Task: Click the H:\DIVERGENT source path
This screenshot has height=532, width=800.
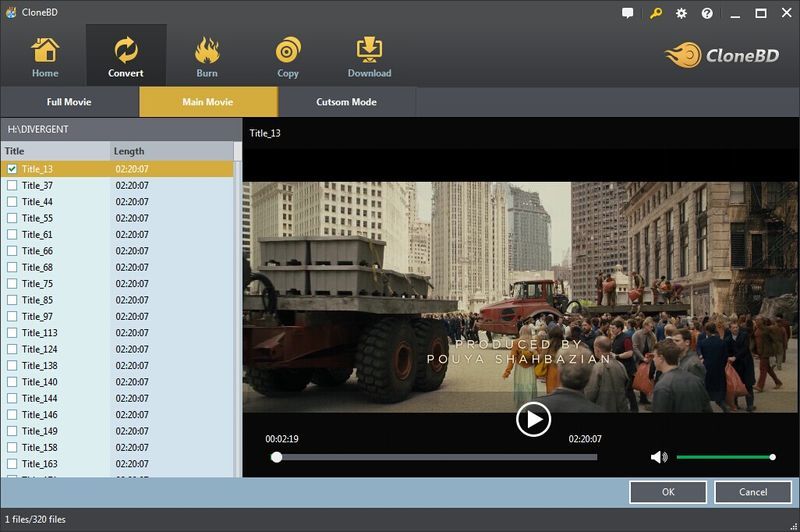Action: click(38, 129)
